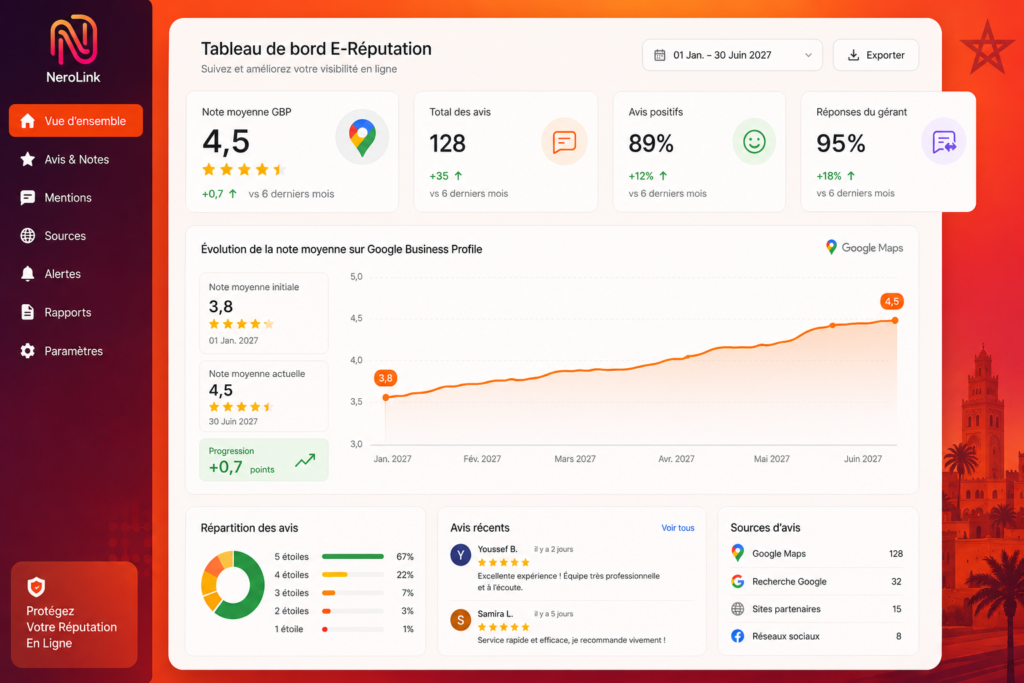Open the Avis & Notes section
Screen dimensions: 1024x683
[76, 159]
